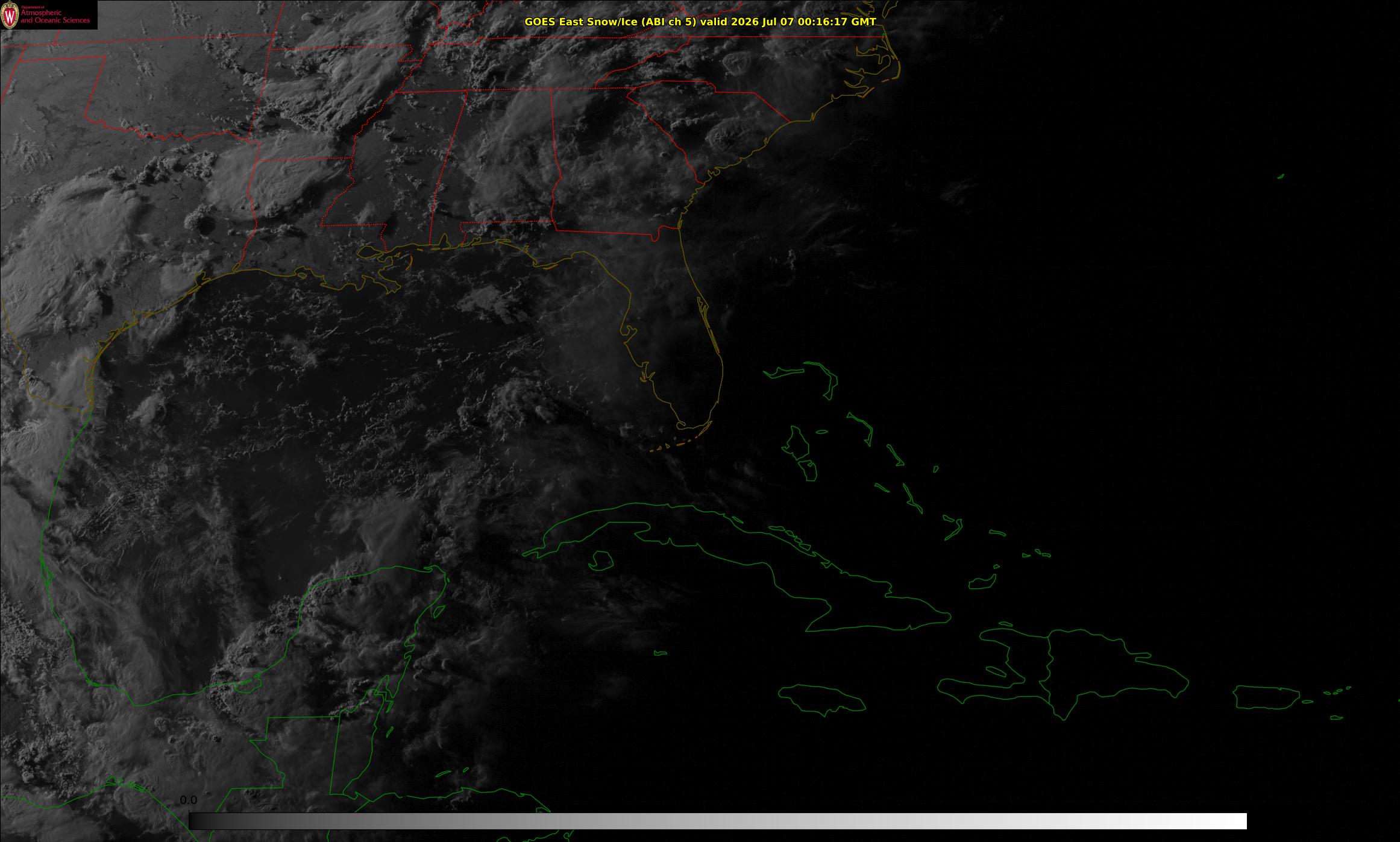Click the Isla de la Juventud outline

(x=600, y=560)
